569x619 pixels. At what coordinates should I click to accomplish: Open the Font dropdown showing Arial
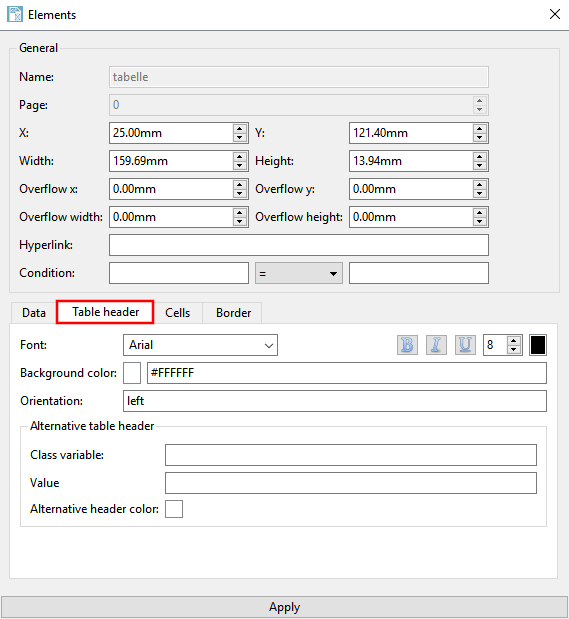pos(200,345)
